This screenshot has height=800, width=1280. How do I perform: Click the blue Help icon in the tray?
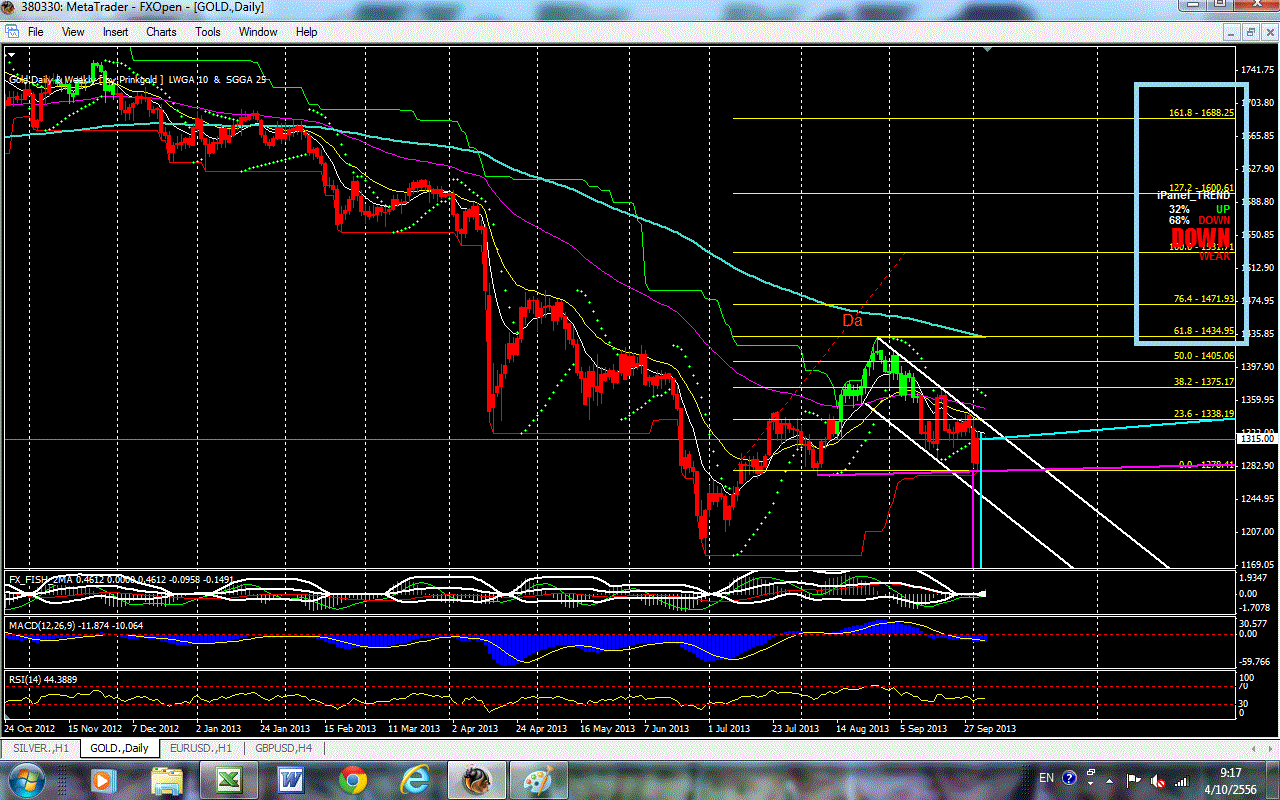coord(1069,778)
